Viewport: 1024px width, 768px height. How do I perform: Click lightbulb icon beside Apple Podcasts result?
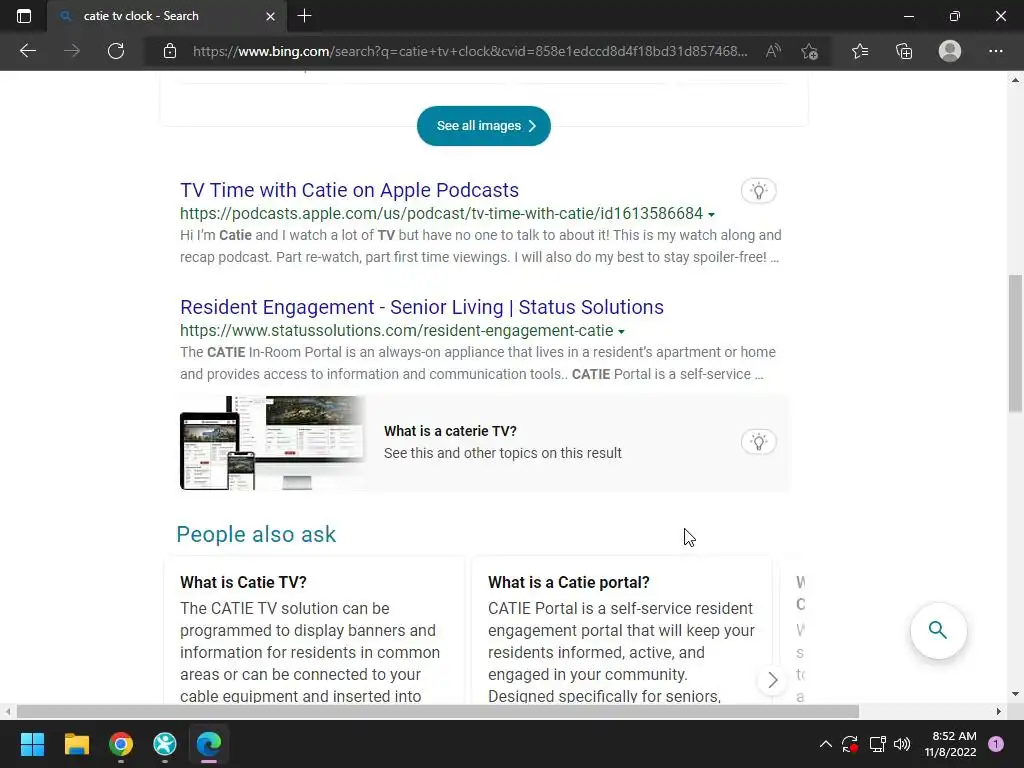[758, 191]
